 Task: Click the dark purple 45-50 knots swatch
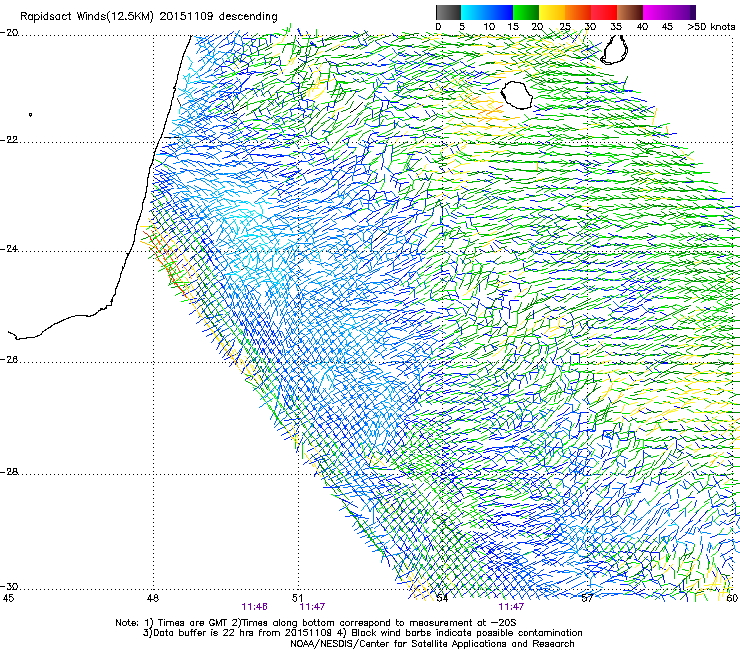[x=682, y=12]
